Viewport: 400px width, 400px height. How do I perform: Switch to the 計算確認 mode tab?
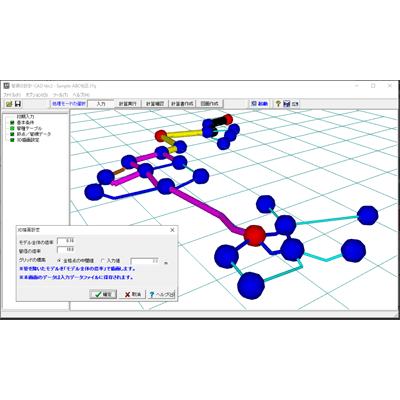pyautogui.click(x=155, y=104)
